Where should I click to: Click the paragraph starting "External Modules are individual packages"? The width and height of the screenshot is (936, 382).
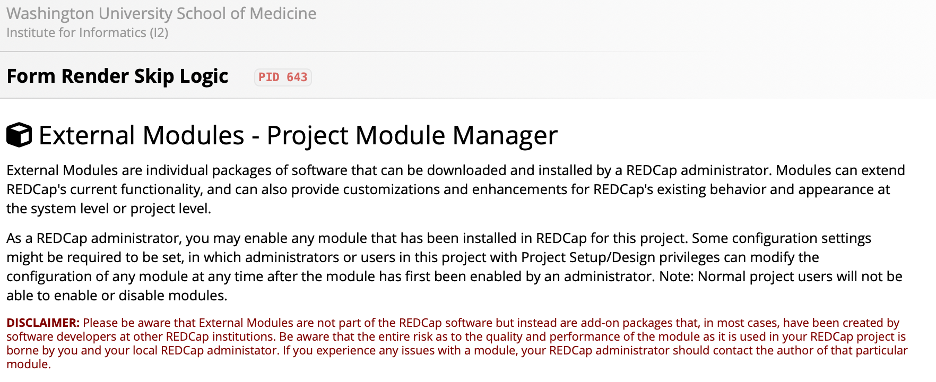[456, 190]
